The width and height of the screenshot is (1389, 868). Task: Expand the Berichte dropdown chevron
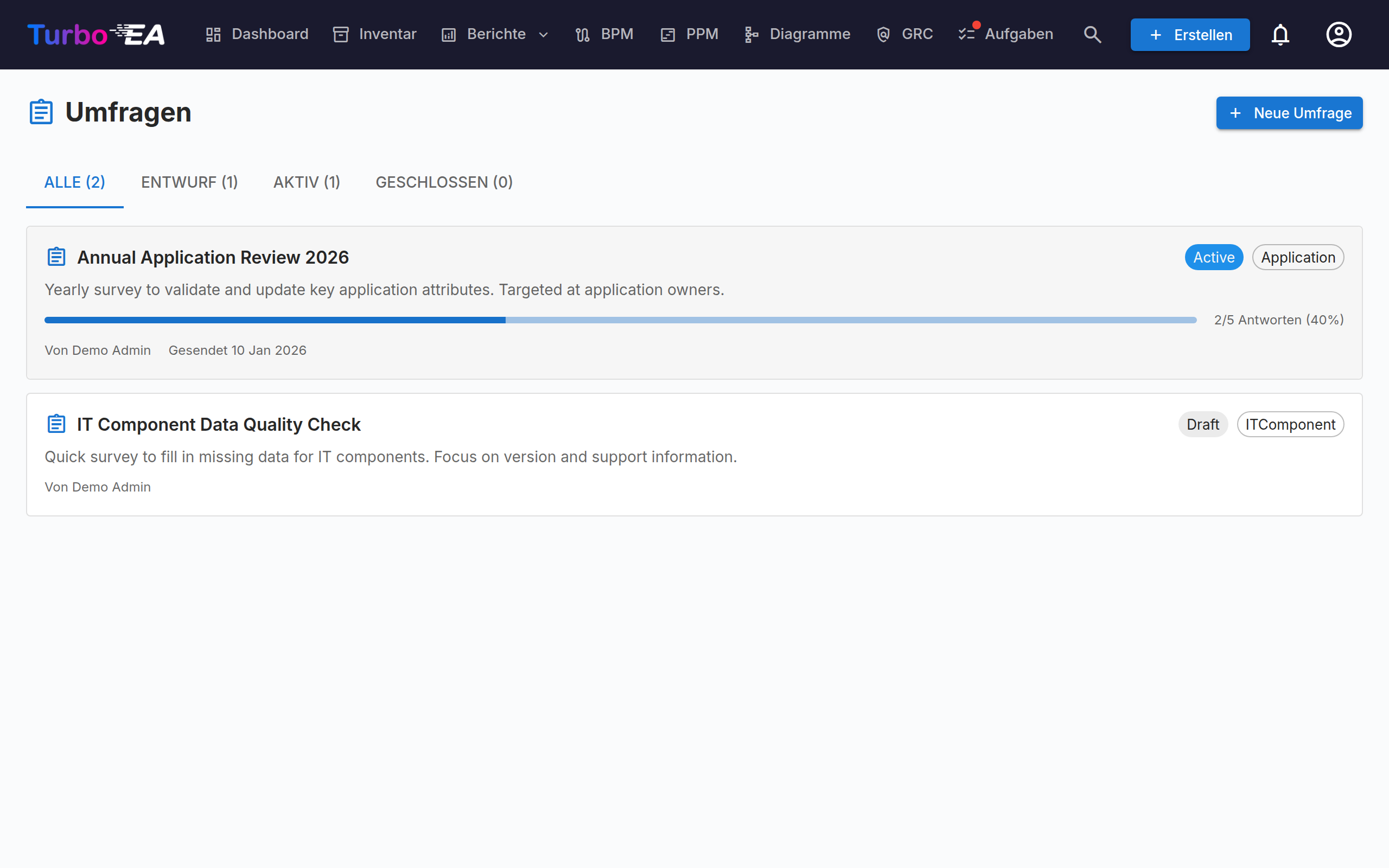pos(544,35)
